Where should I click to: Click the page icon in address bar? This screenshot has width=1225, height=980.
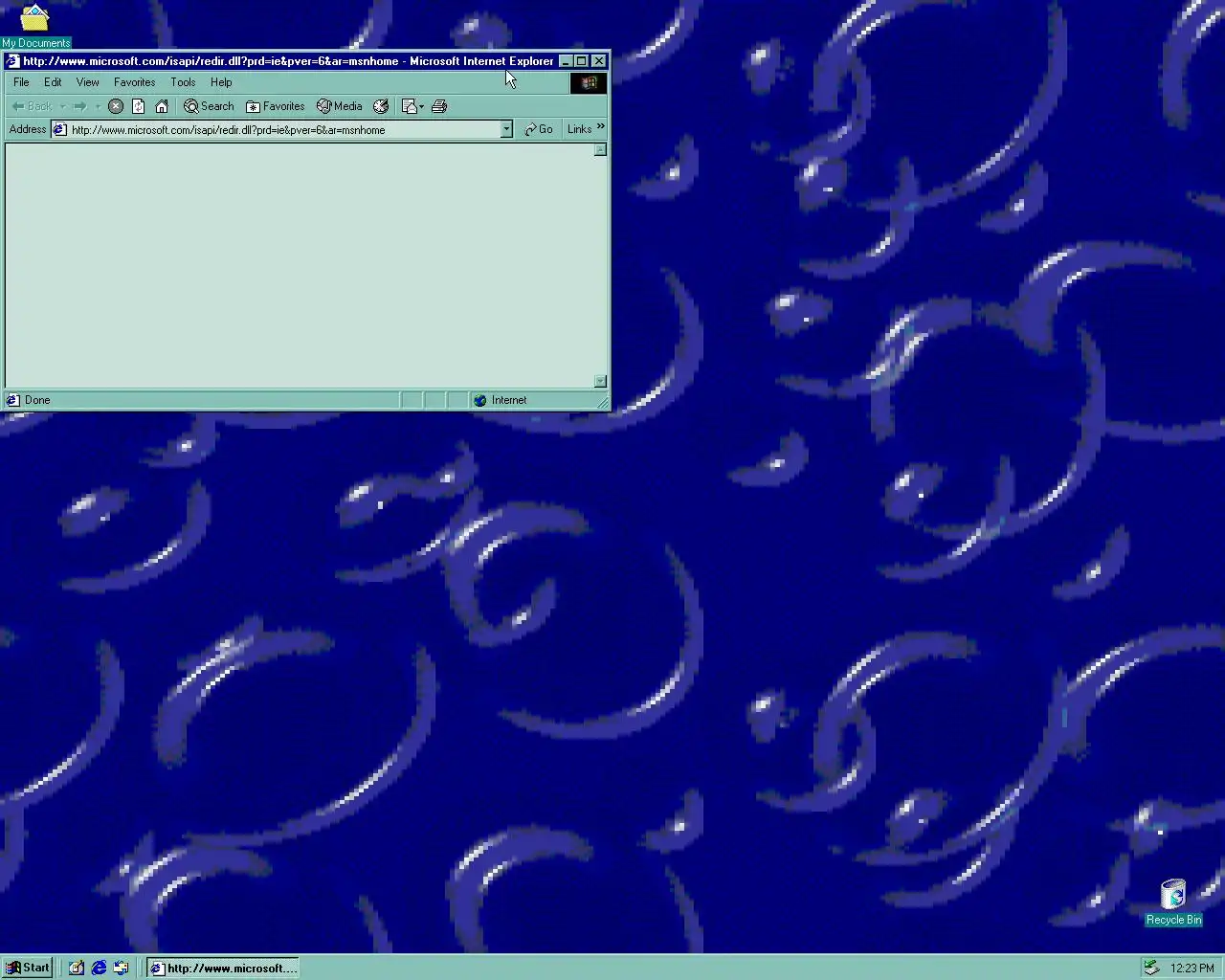(x=59, y=129)
